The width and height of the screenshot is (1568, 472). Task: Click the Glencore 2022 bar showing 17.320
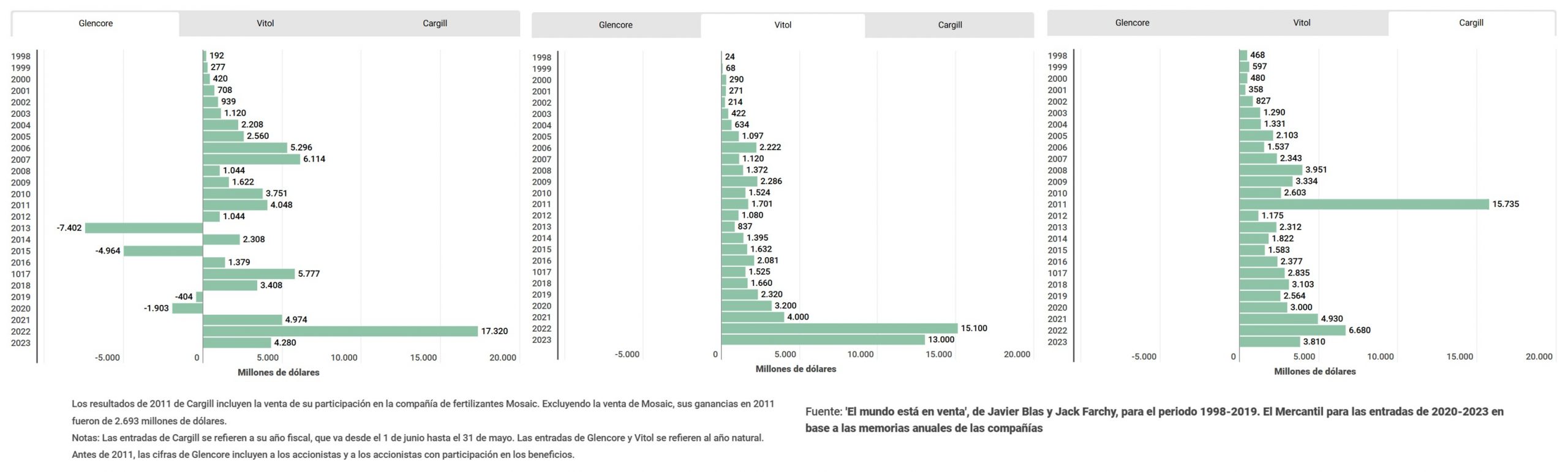click(340, 331)
